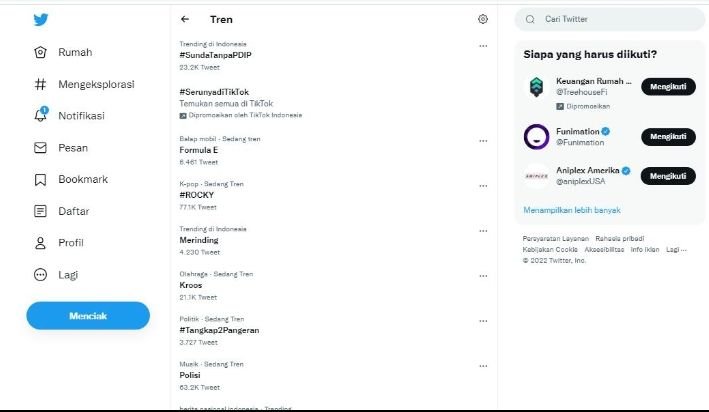
Task: Click the Pesan envelope icon
Action: click(40, 147)
